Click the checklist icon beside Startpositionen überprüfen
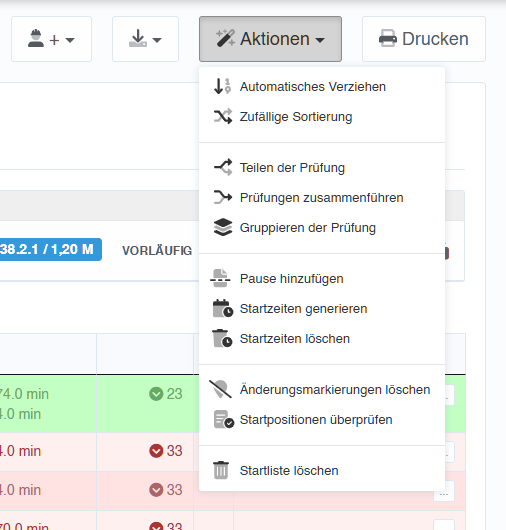506x530 pixels. coord(224,419)
